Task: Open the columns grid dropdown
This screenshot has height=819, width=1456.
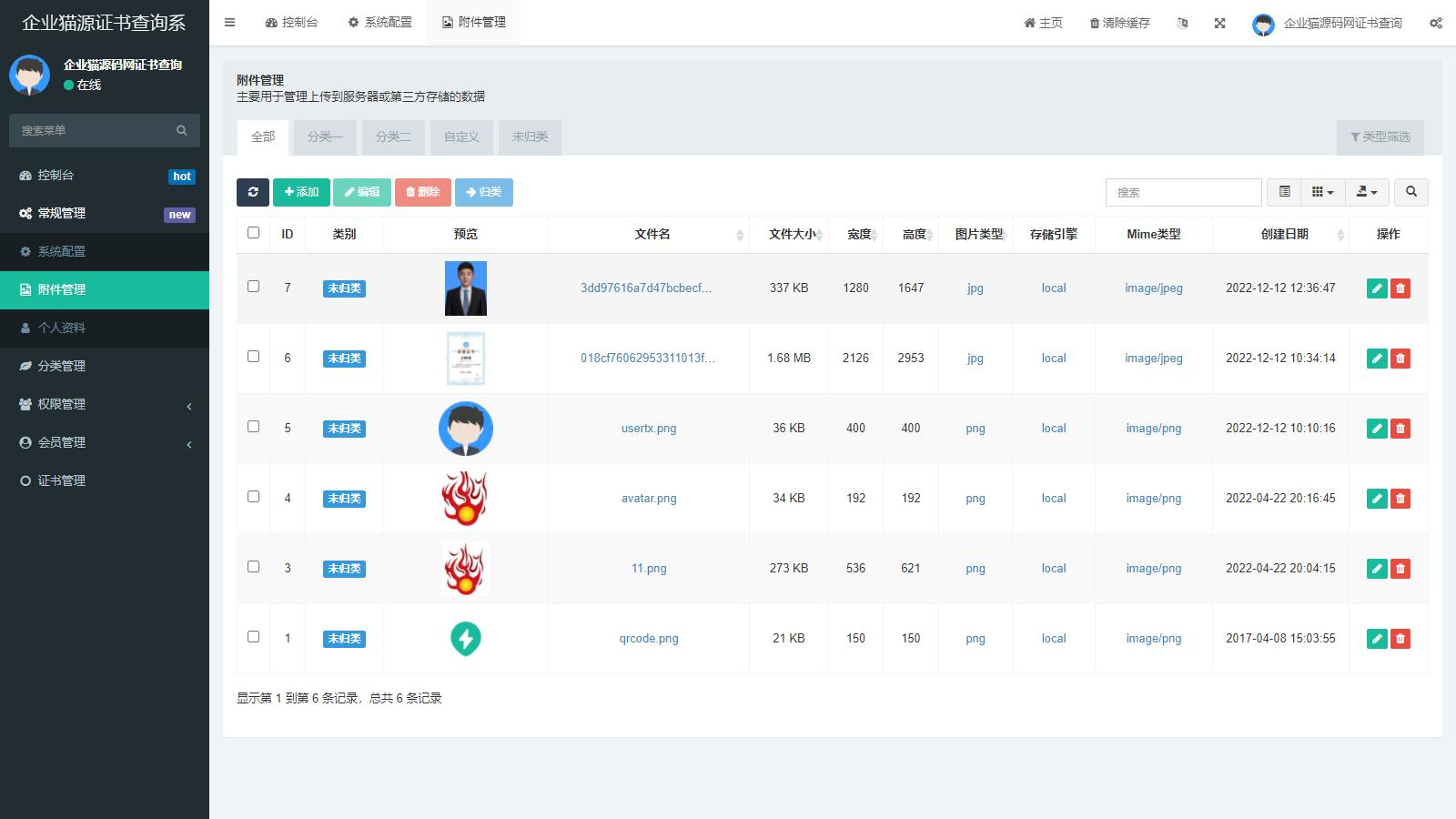Action: (x=1322, y=192)
